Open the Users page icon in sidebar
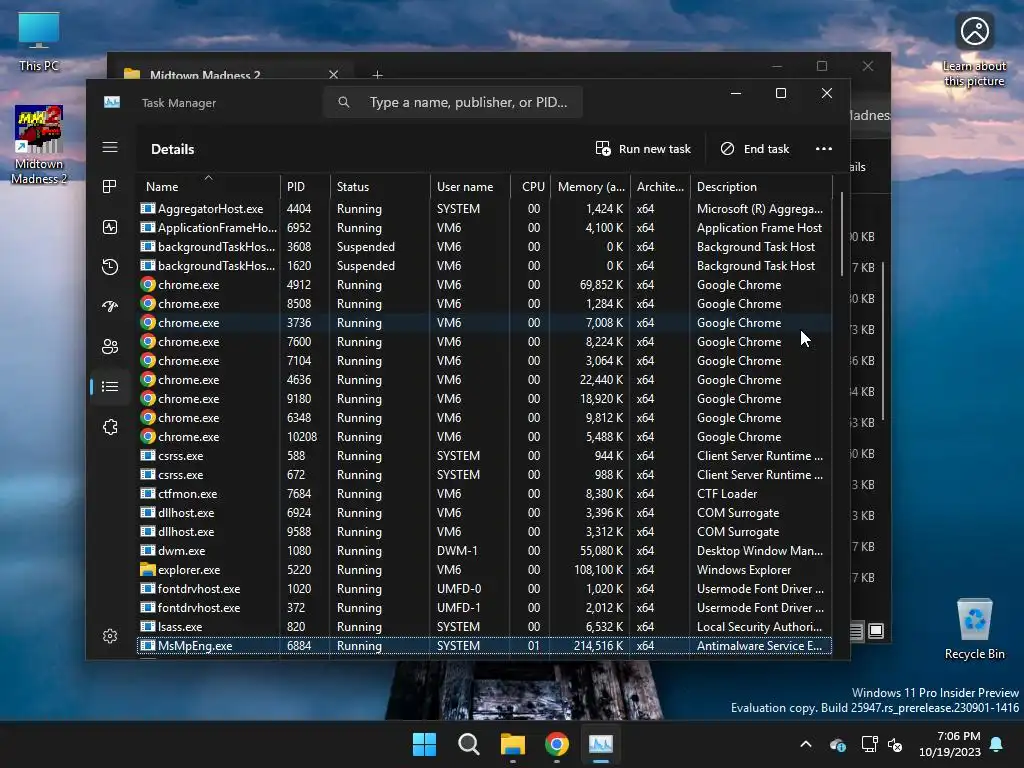Image resolution: width=1024 pixels, height=768 pixels. click(x=110, y=347)
